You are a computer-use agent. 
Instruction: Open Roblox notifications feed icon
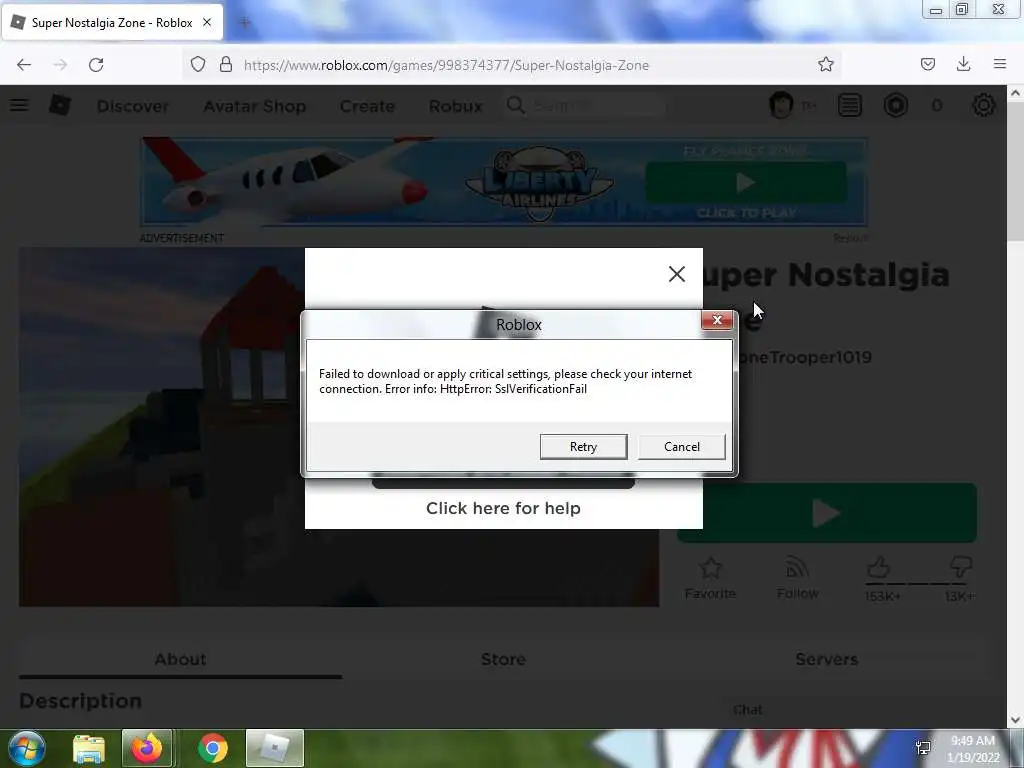850,105
